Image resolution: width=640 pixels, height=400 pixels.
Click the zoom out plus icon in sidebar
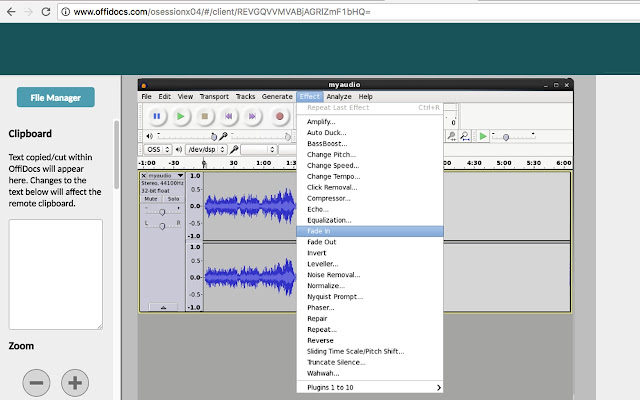click(76, 382)
